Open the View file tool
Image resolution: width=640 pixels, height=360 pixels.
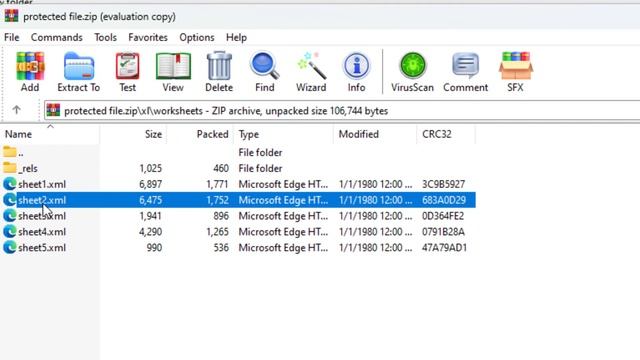173,72
